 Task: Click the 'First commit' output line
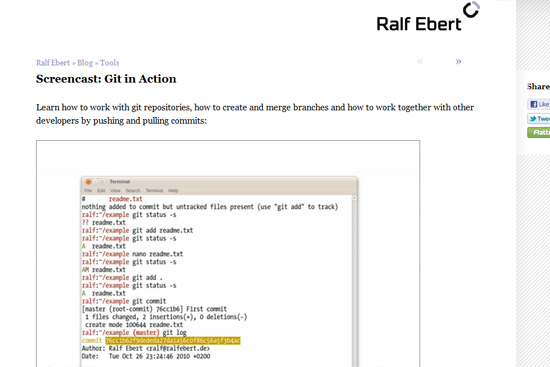(x=154, y=309)
